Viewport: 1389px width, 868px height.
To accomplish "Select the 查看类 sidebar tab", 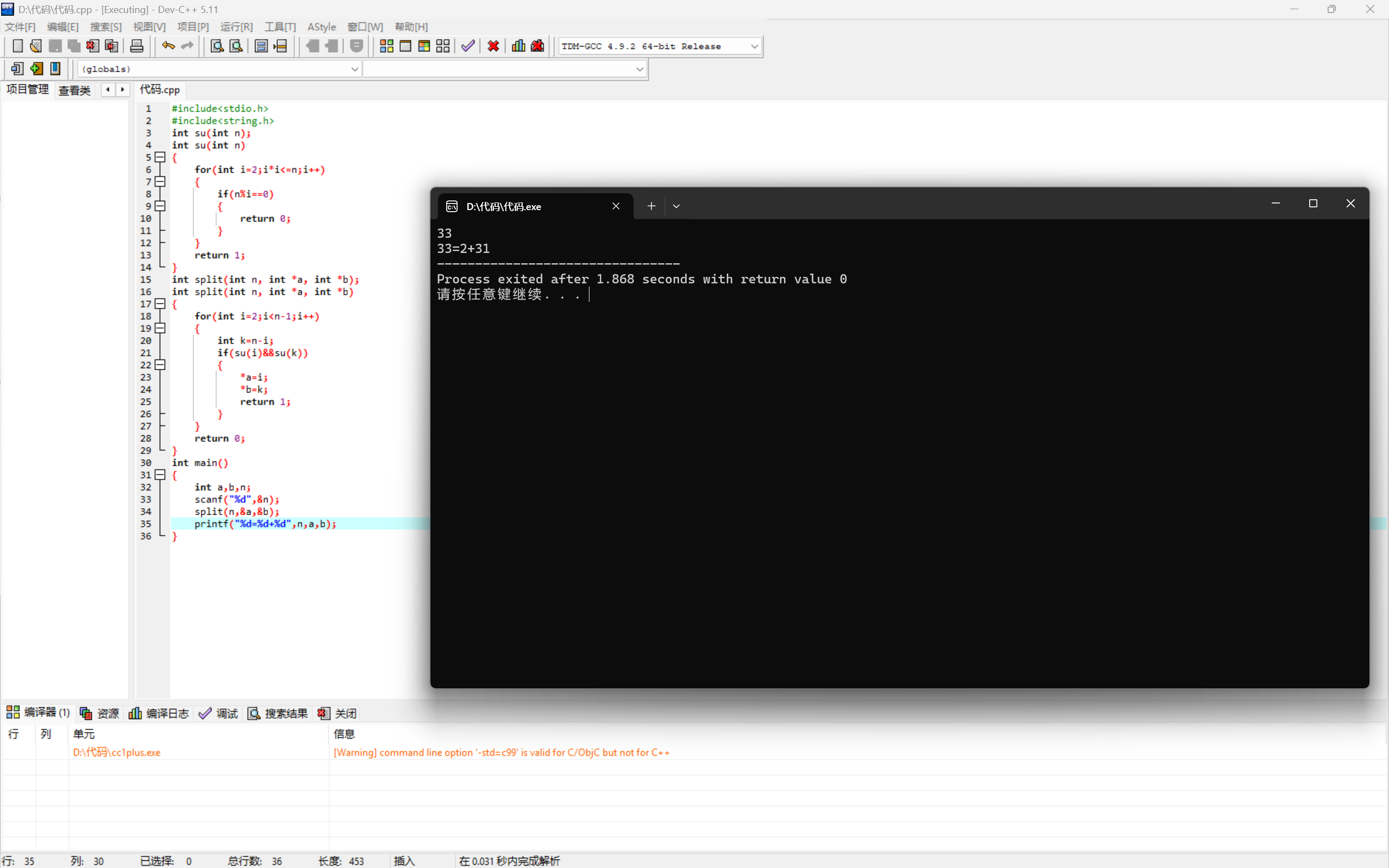I will coord(74,90).
